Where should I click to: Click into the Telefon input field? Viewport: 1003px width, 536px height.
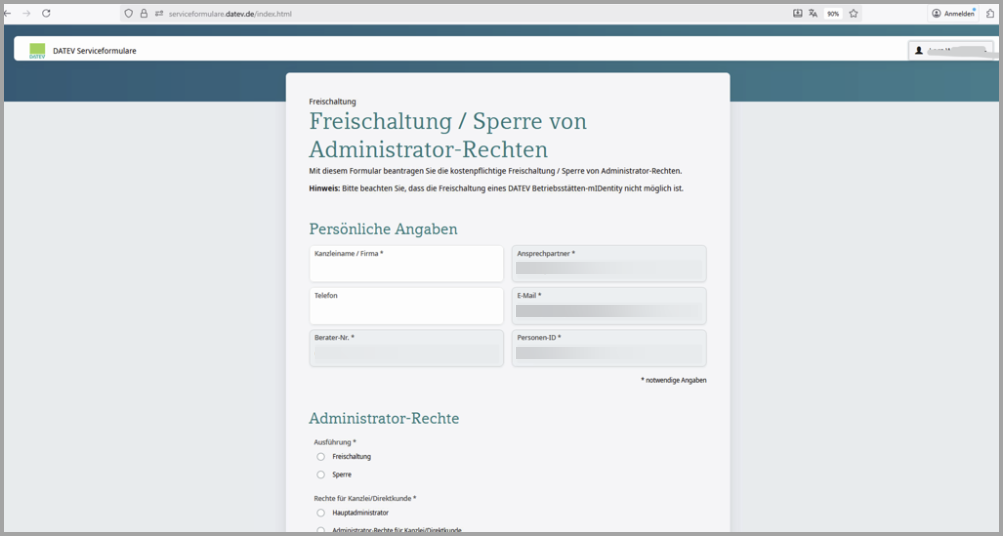pos(406,307)
